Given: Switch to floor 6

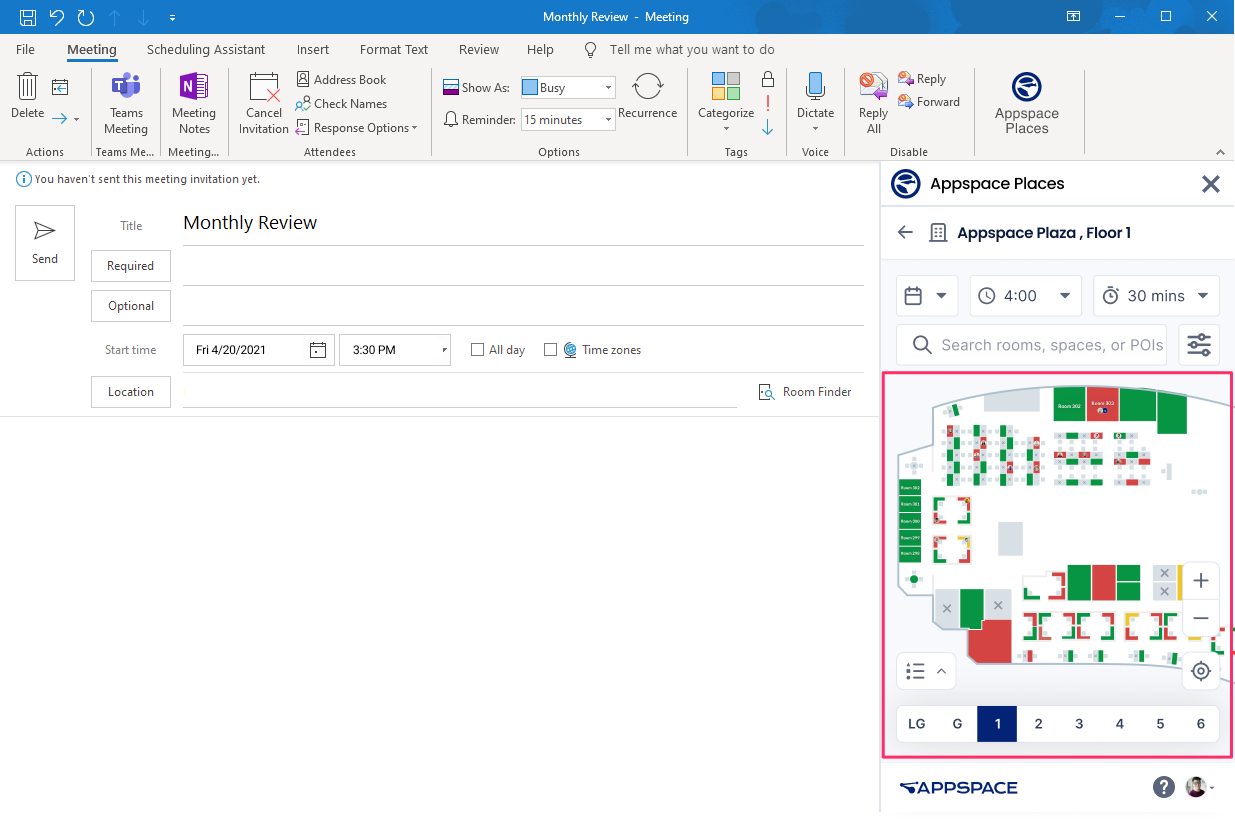Looking at the screenshot, I should [1201, 724].
